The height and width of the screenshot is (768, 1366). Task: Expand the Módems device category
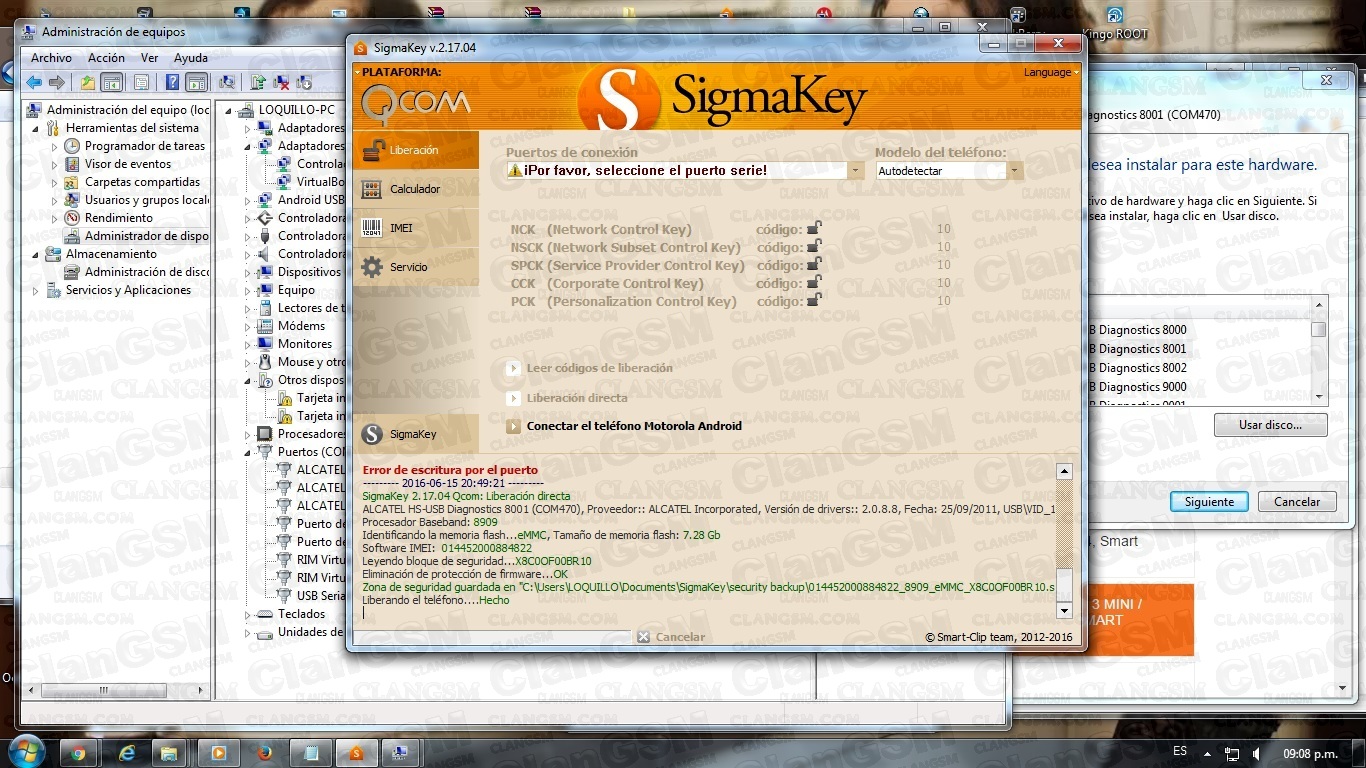[247, 326]
